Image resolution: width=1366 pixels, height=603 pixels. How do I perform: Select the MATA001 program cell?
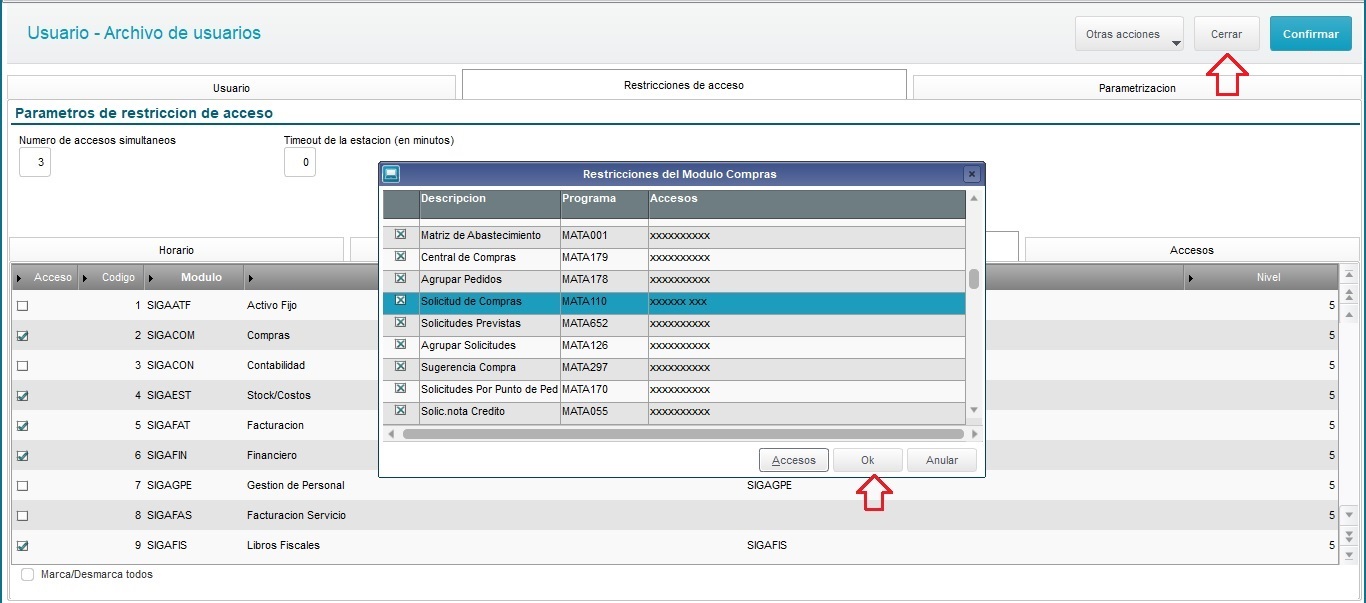pyautogui.click(x=604, y=235)
